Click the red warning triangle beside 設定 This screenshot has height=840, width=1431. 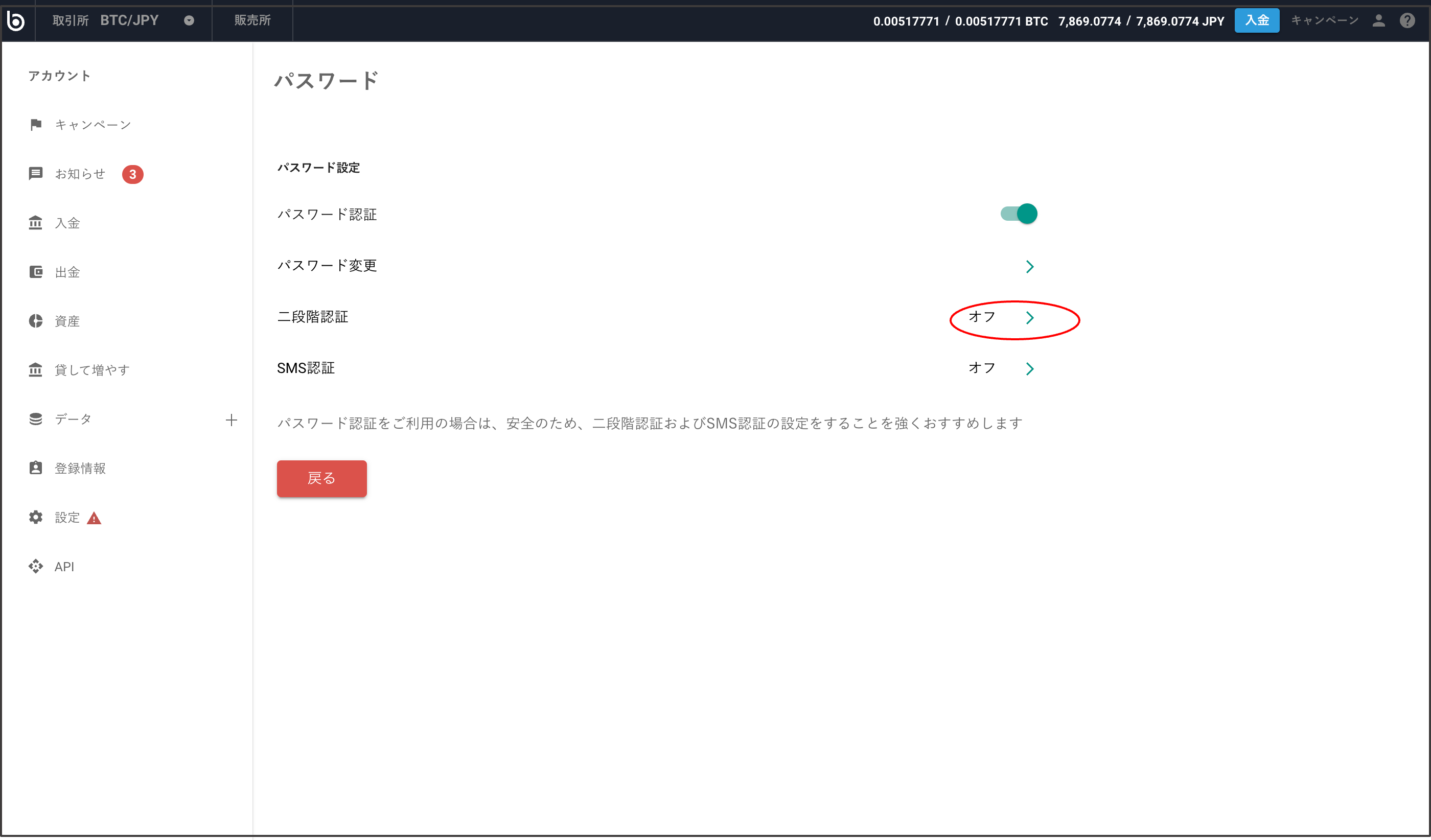click(x=94, y=518)
